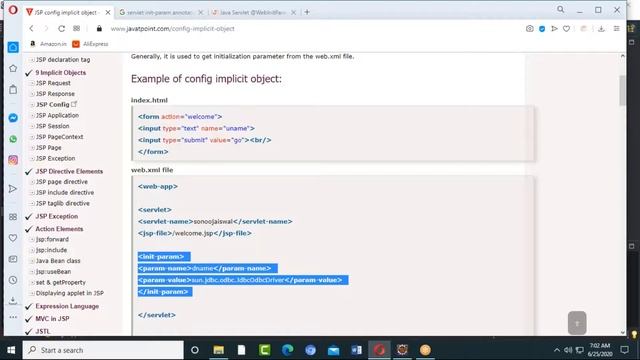Open the JSP Config link
The height and width of the screenshot is (360, 640).
[53, 104]
